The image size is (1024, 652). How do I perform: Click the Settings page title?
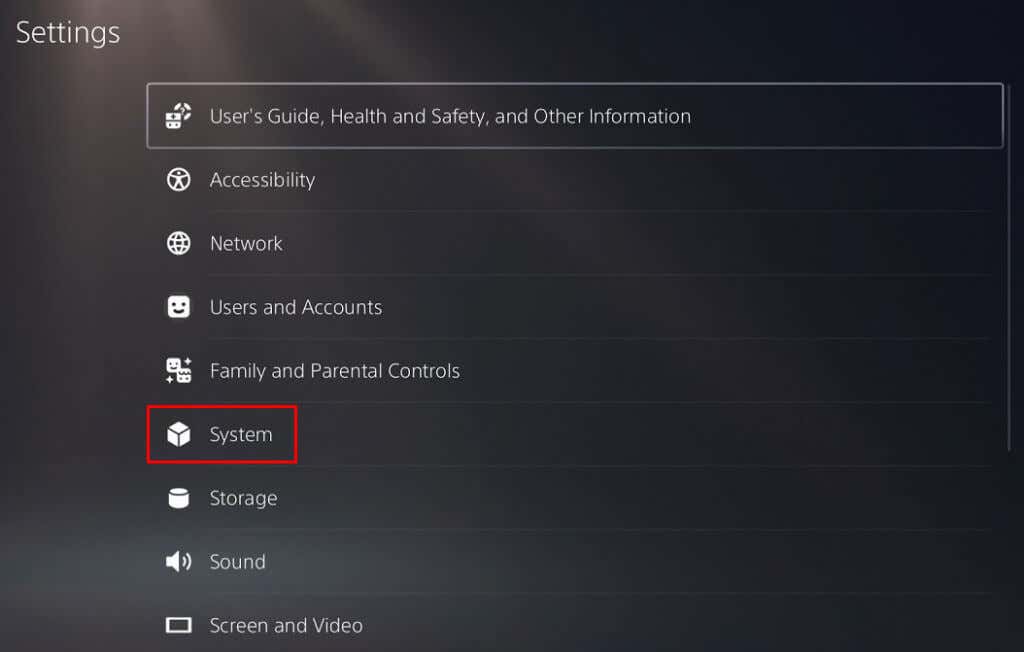[x=68, y=32]
